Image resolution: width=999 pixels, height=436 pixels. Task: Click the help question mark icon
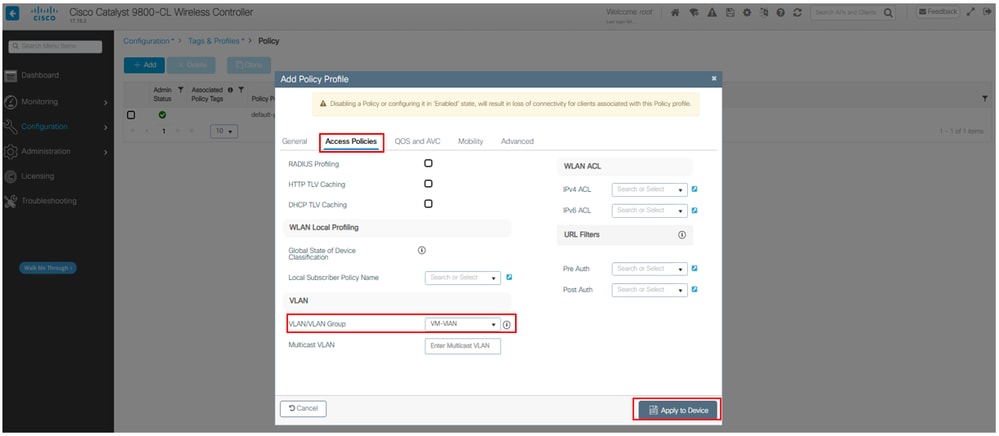pyautogui.click(x=780, y=13)
